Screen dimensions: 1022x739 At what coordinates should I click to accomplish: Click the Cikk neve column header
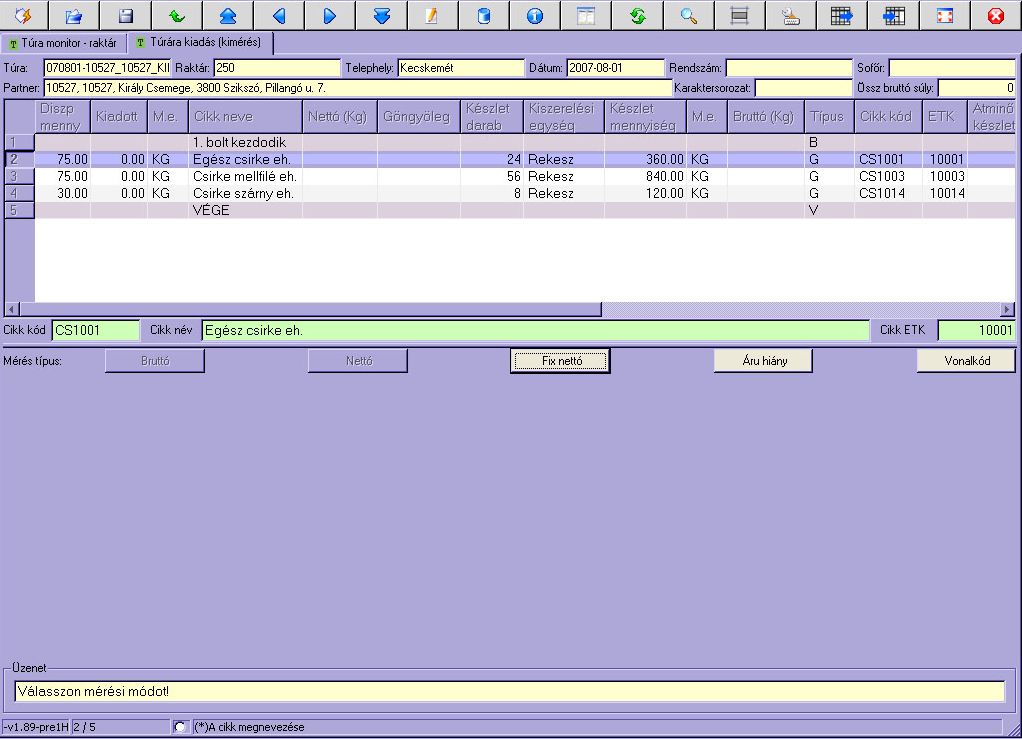pos(244,117)
